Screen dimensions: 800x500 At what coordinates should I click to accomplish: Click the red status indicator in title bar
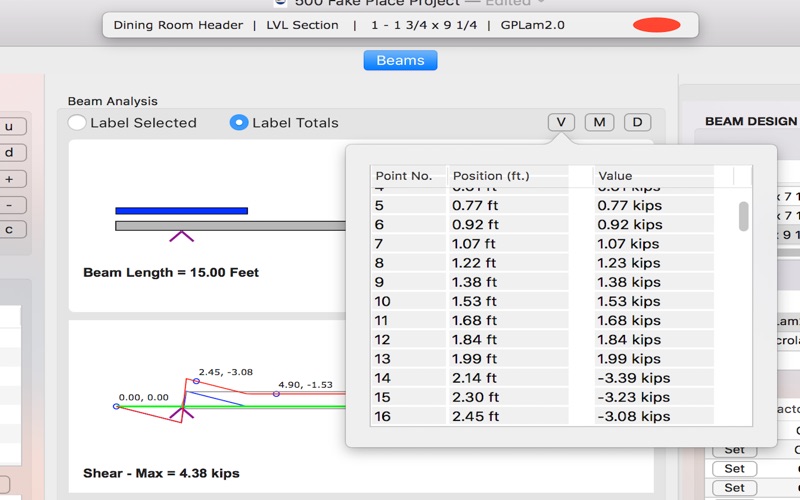pyautogui.click(x=657, y=25)
